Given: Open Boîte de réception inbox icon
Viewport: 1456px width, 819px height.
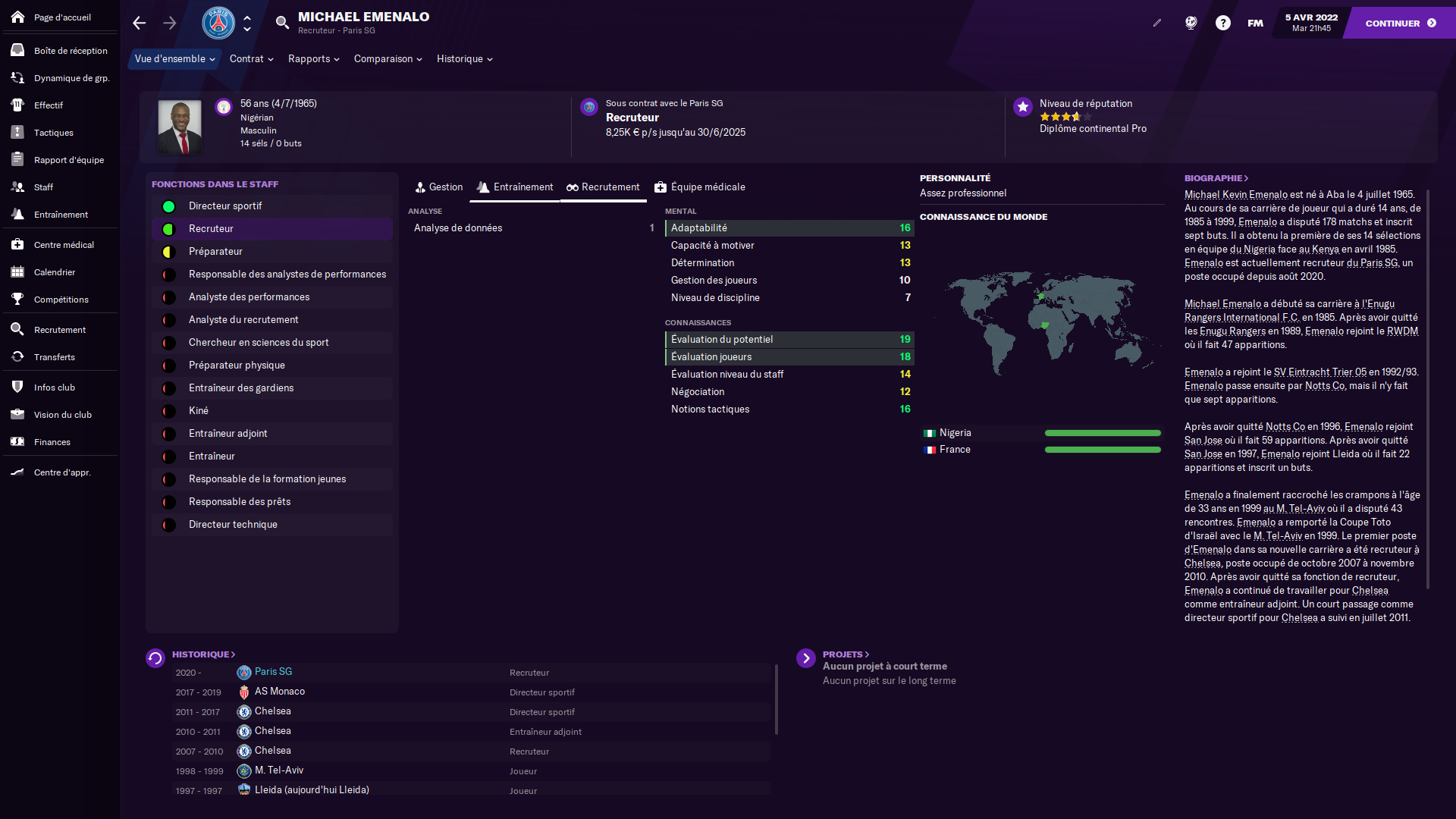Looking at the screenshot, I should pyautogui.click(x=17, y=50).
